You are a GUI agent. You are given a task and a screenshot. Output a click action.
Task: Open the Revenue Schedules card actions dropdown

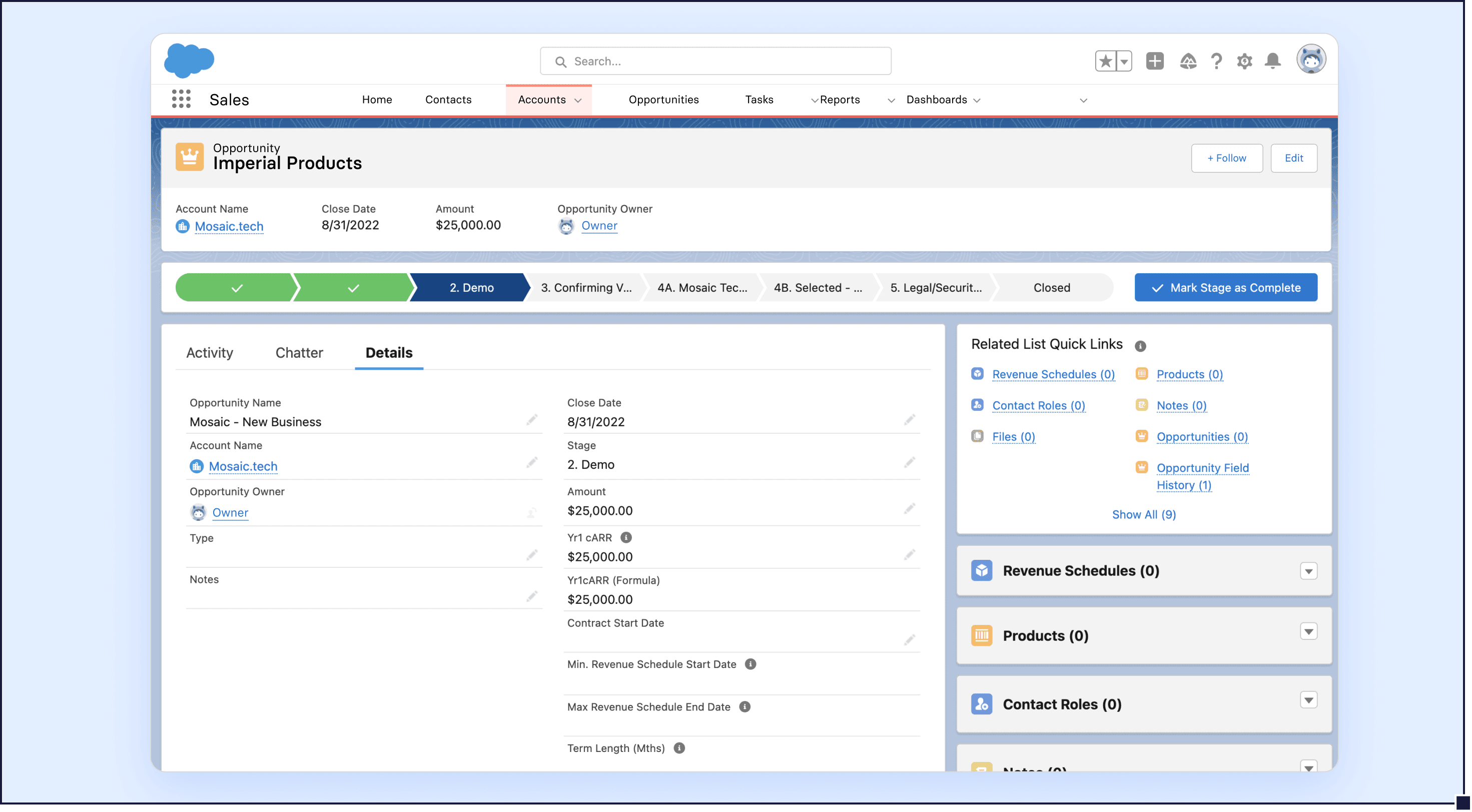(x=1308, y=571)
